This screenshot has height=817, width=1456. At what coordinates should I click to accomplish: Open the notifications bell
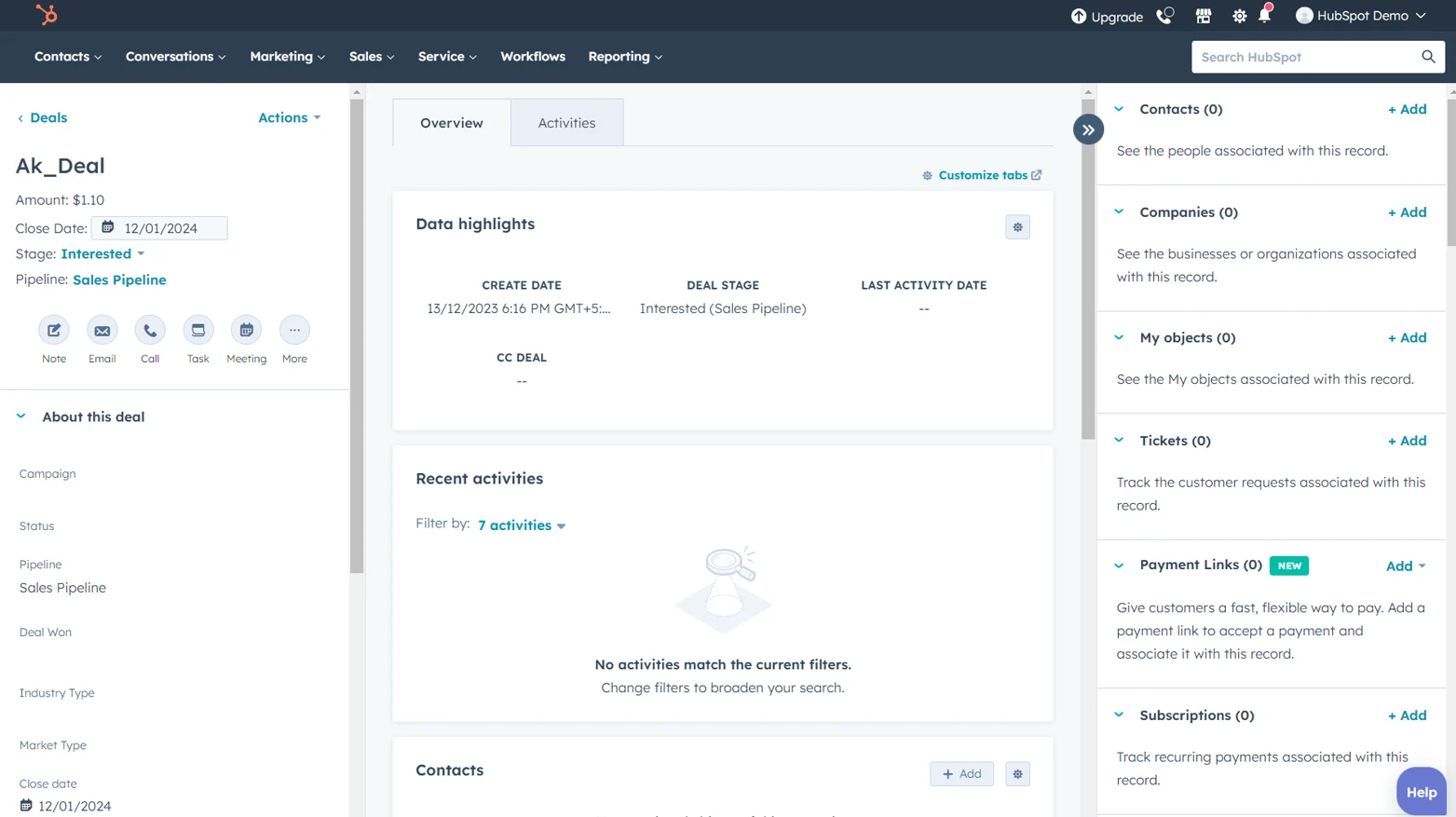pos(1265,15)
